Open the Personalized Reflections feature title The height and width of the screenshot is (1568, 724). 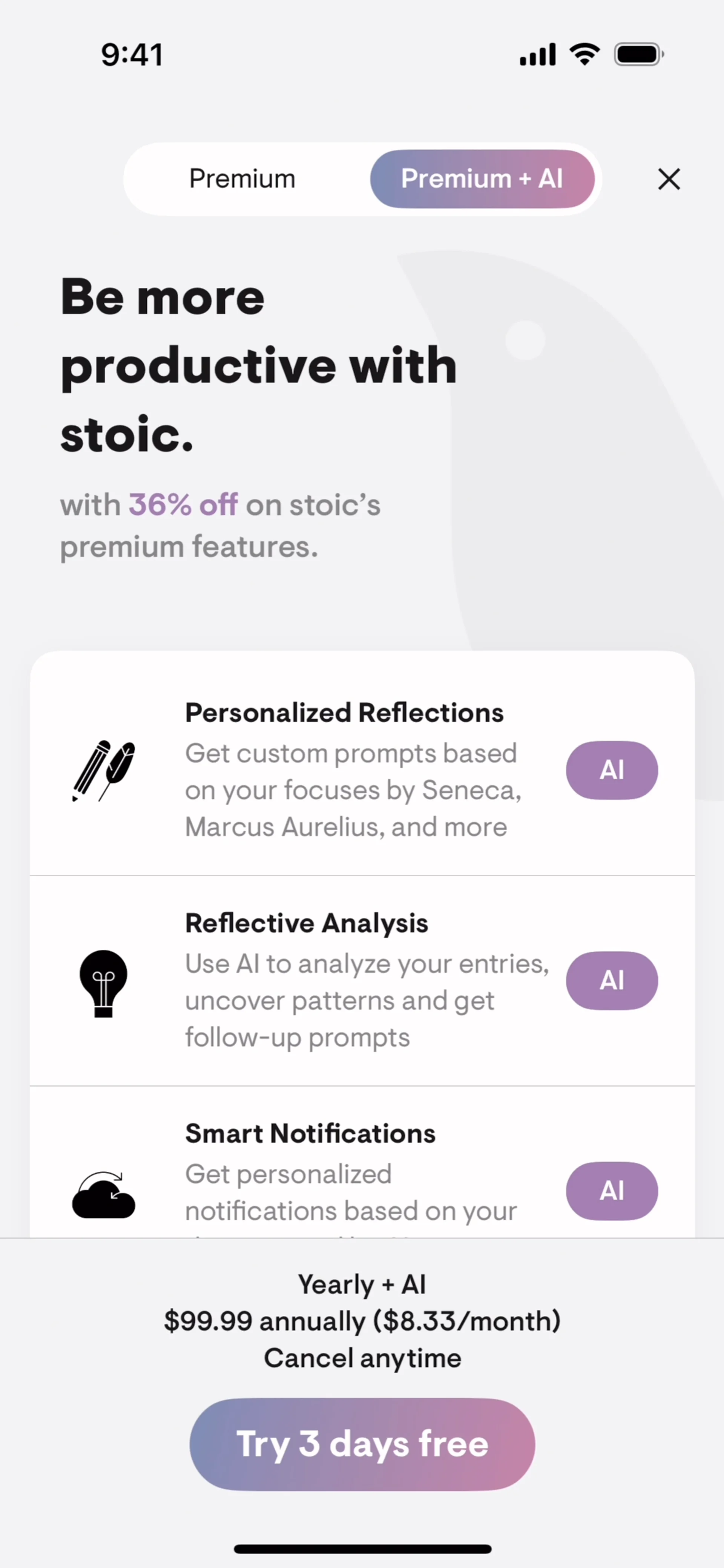pyautogui.click(x=344, y=713)
